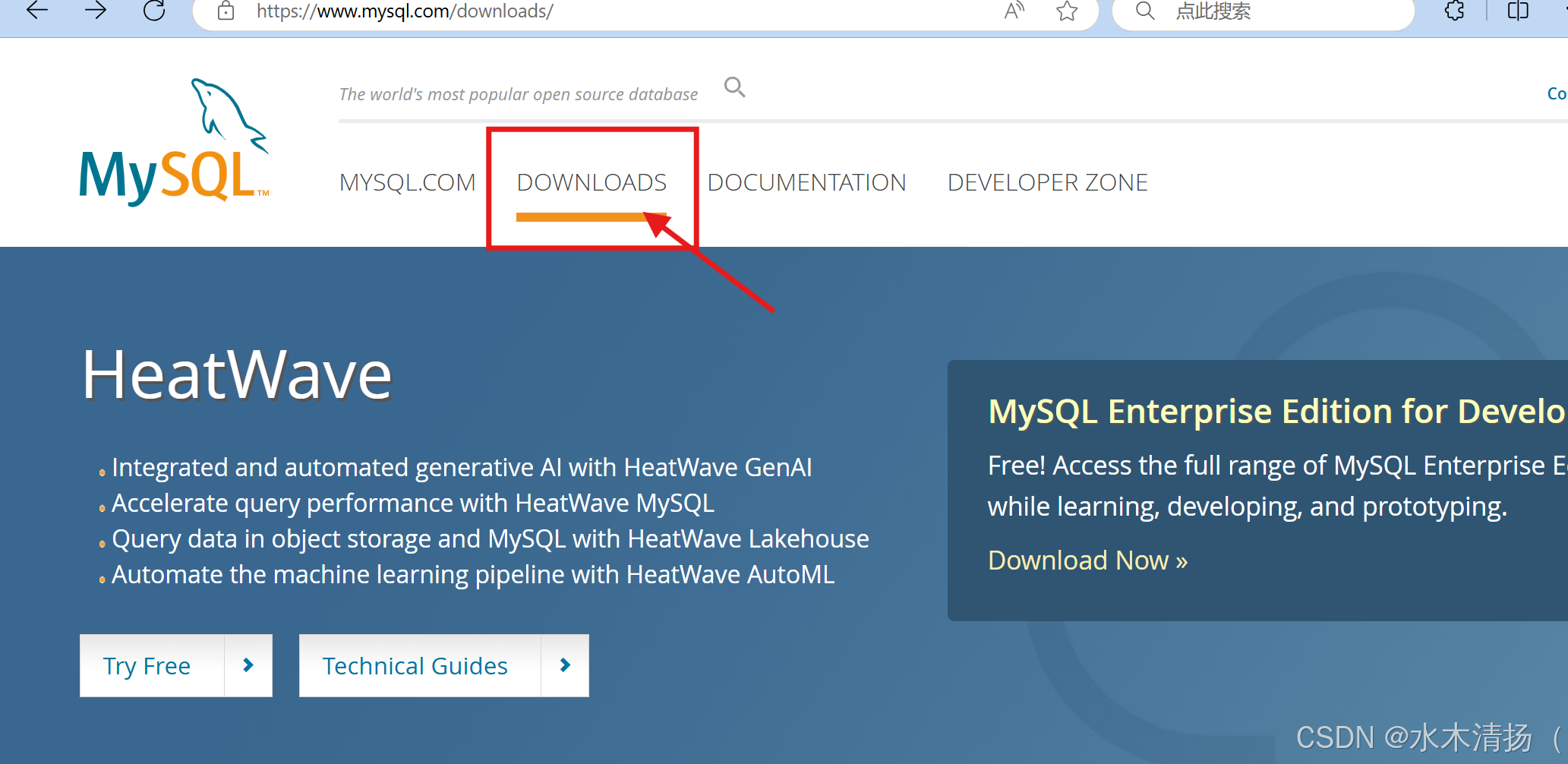The height and width of the screenshot is (764, 1568).
Task: Add page to favorites with star icon
Action: tap(1067, 11)
